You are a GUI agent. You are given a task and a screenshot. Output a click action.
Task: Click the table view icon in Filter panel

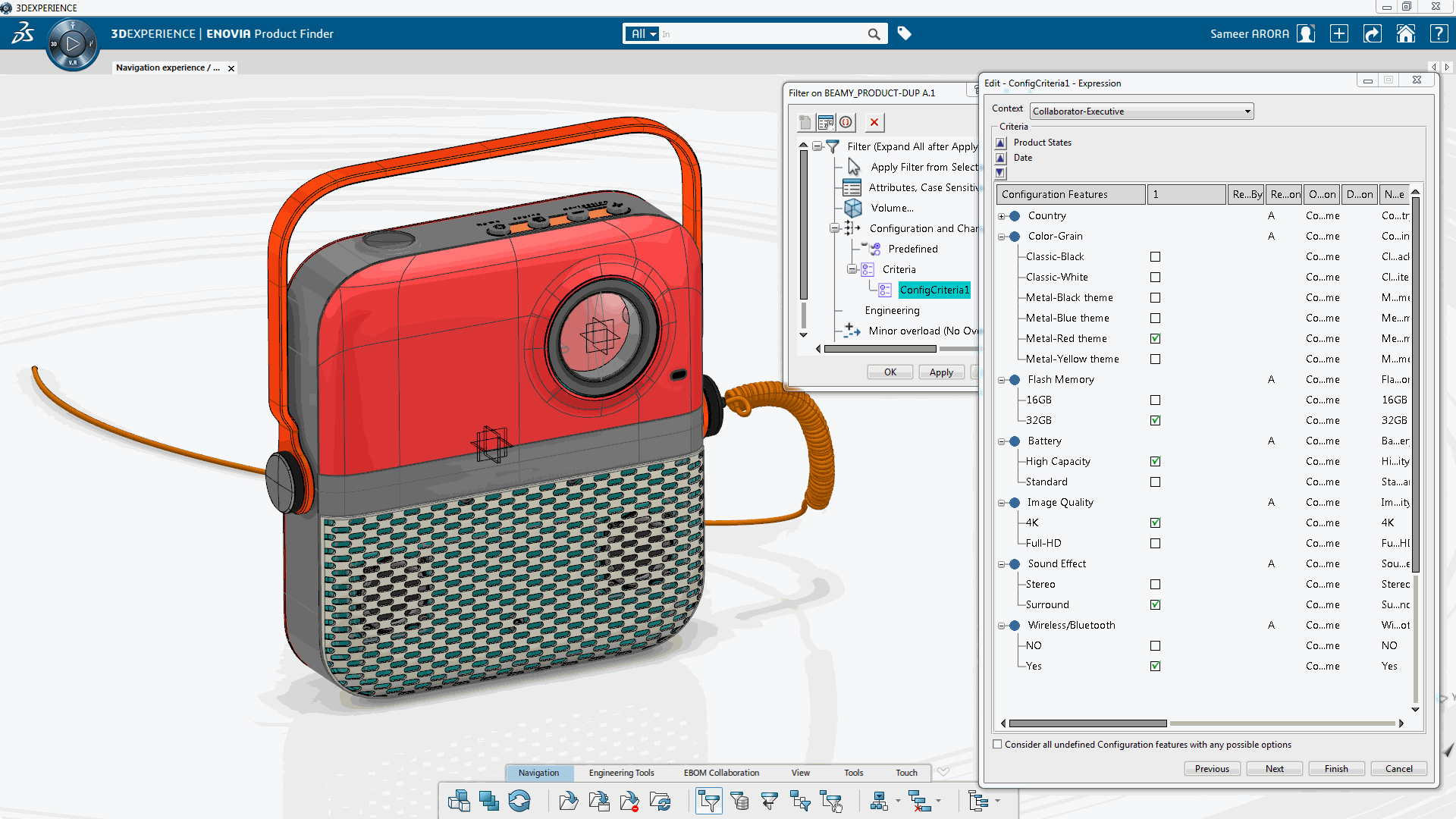coord(825,122)
